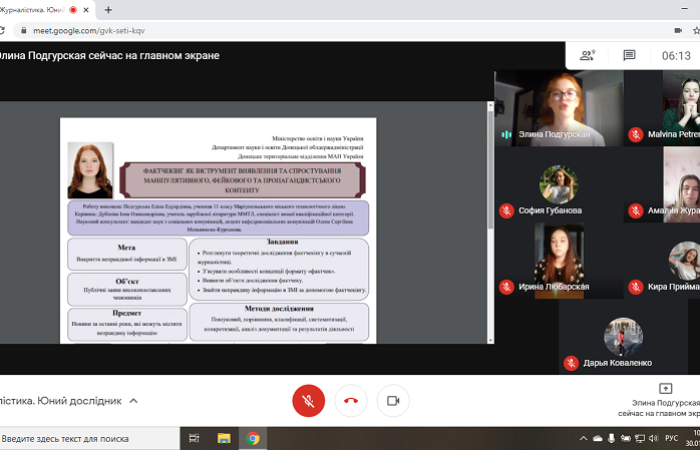The height and width of the screenshot is (450, 700).
Task: Open Chrome from the taskbar
Action: click(x=253, y=438)
